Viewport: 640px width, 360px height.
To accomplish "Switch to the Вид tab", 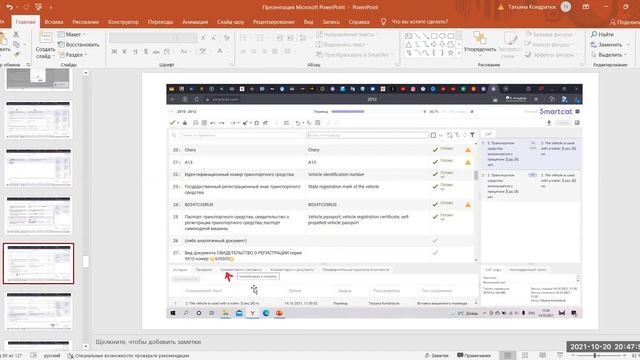I will 308,22.
